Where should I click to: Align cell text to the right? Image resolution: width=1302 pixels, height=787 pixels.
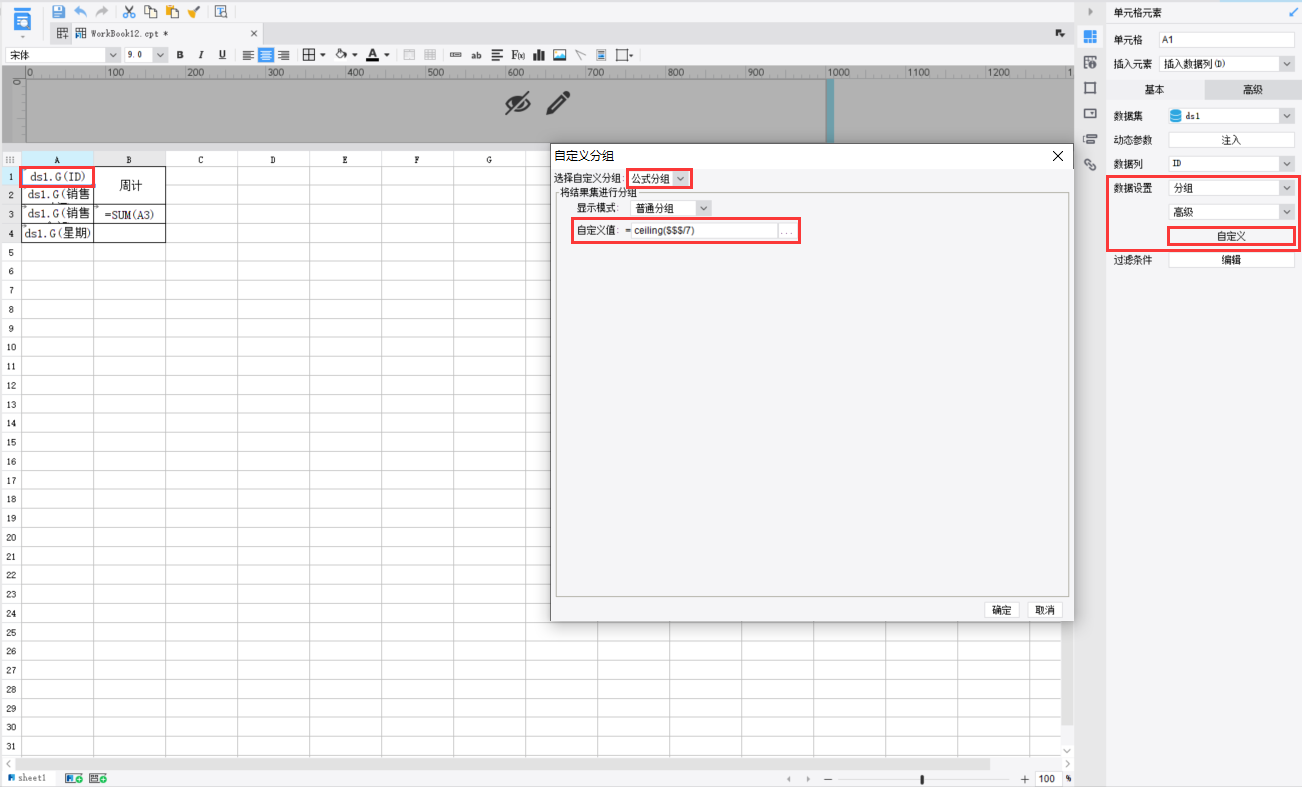(284, 55)
